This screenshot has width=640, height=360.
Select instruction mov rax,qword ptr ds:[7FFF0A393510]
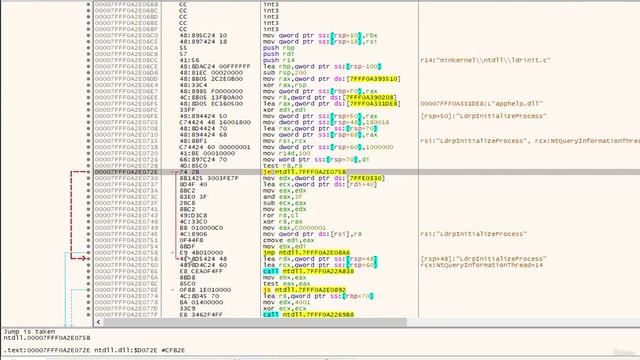331,79
